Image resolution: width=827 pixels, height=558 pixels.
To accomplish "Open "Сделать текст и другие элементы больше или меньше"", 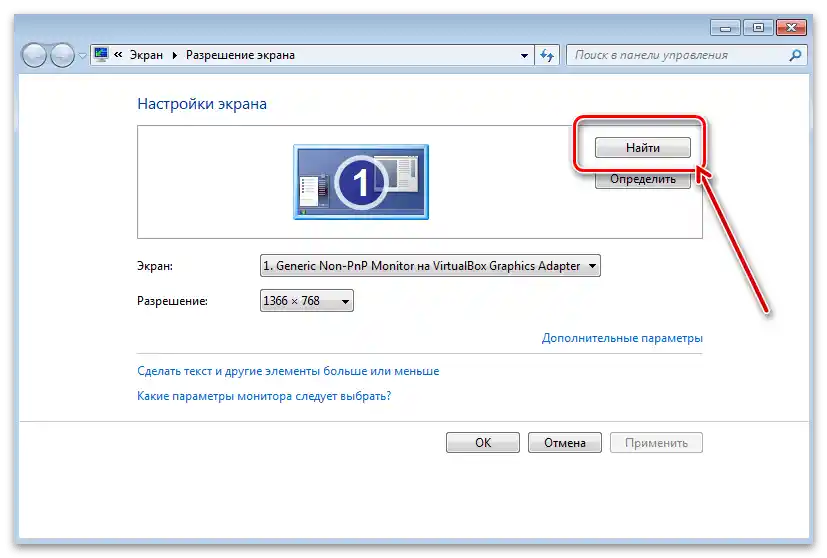I will tap(288, 371).
